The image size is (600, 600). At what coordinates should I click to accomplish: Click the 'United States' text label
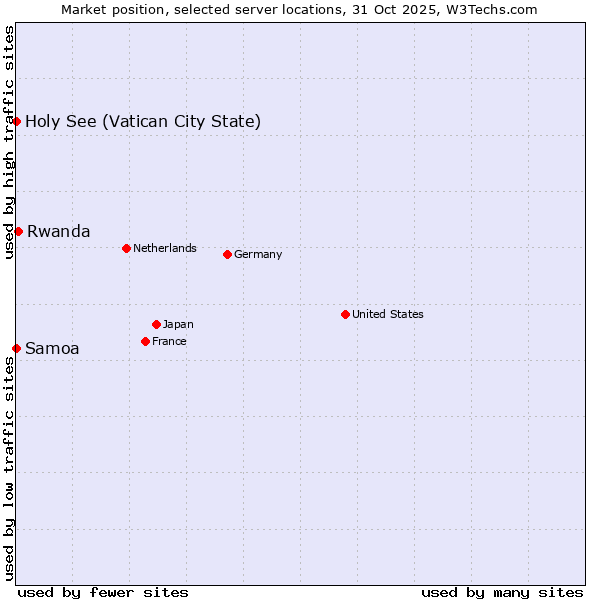[387, 314]
